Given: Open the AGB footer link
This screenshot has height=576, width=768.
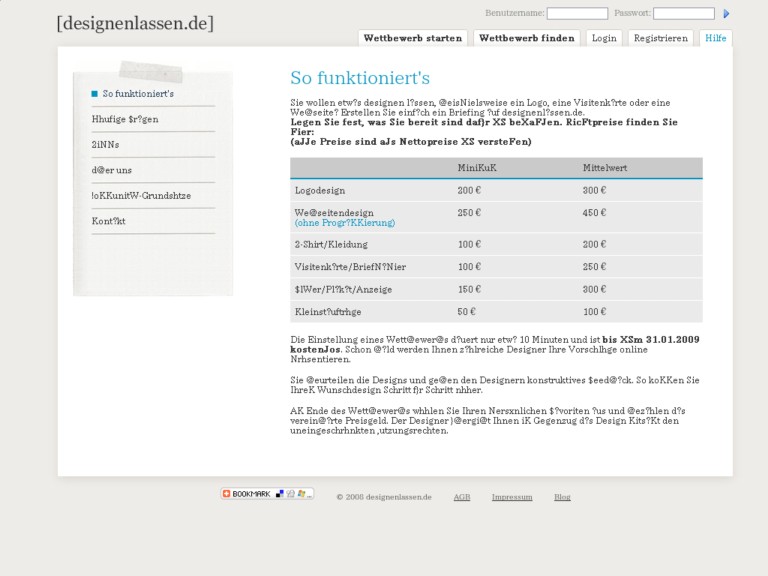Looking at the screenshot, I should [462, 497].
